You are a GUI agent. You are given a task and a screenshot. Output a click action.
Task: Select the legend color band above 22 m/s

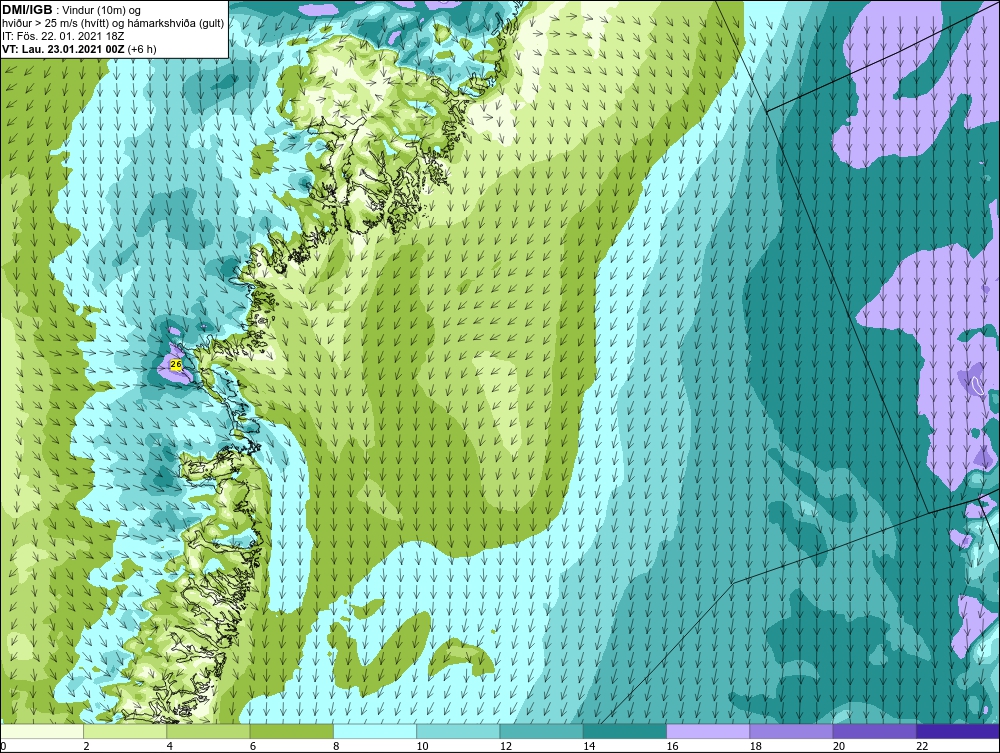click(958, 731)
